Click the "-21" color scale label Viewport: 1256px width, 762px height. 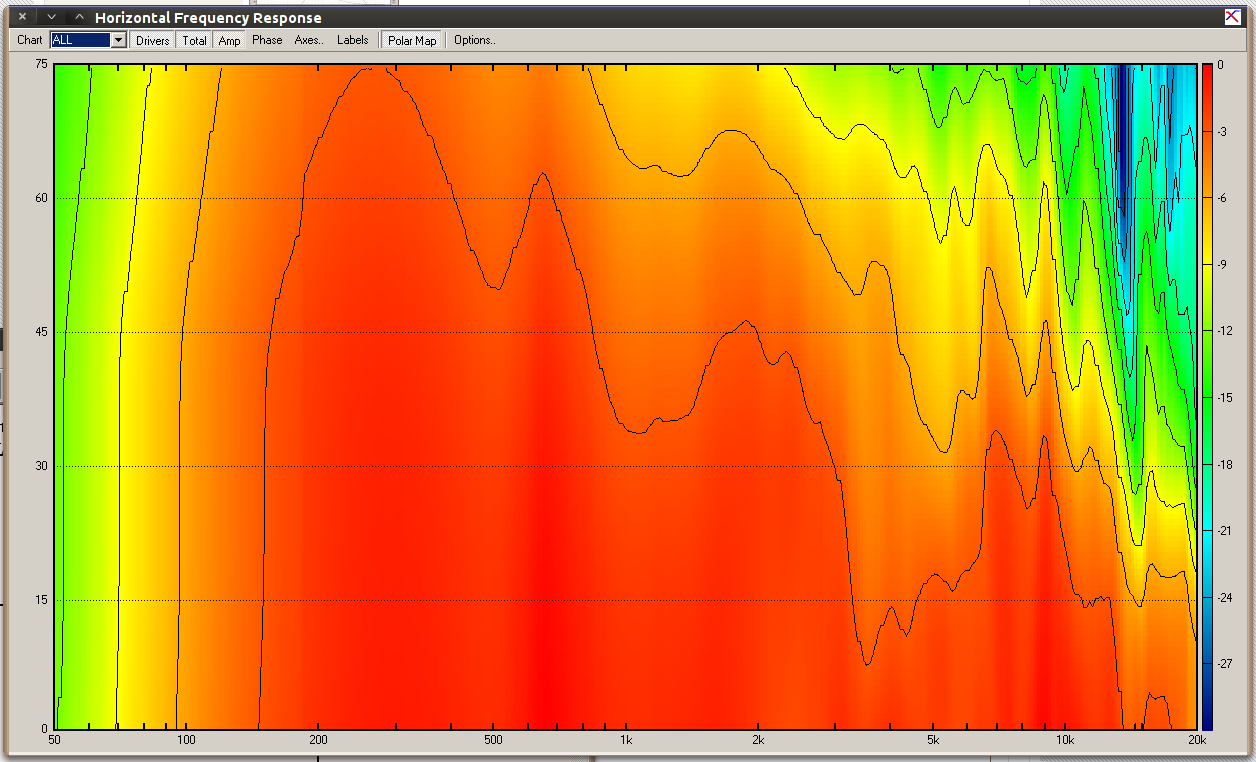pos(1224,531)
